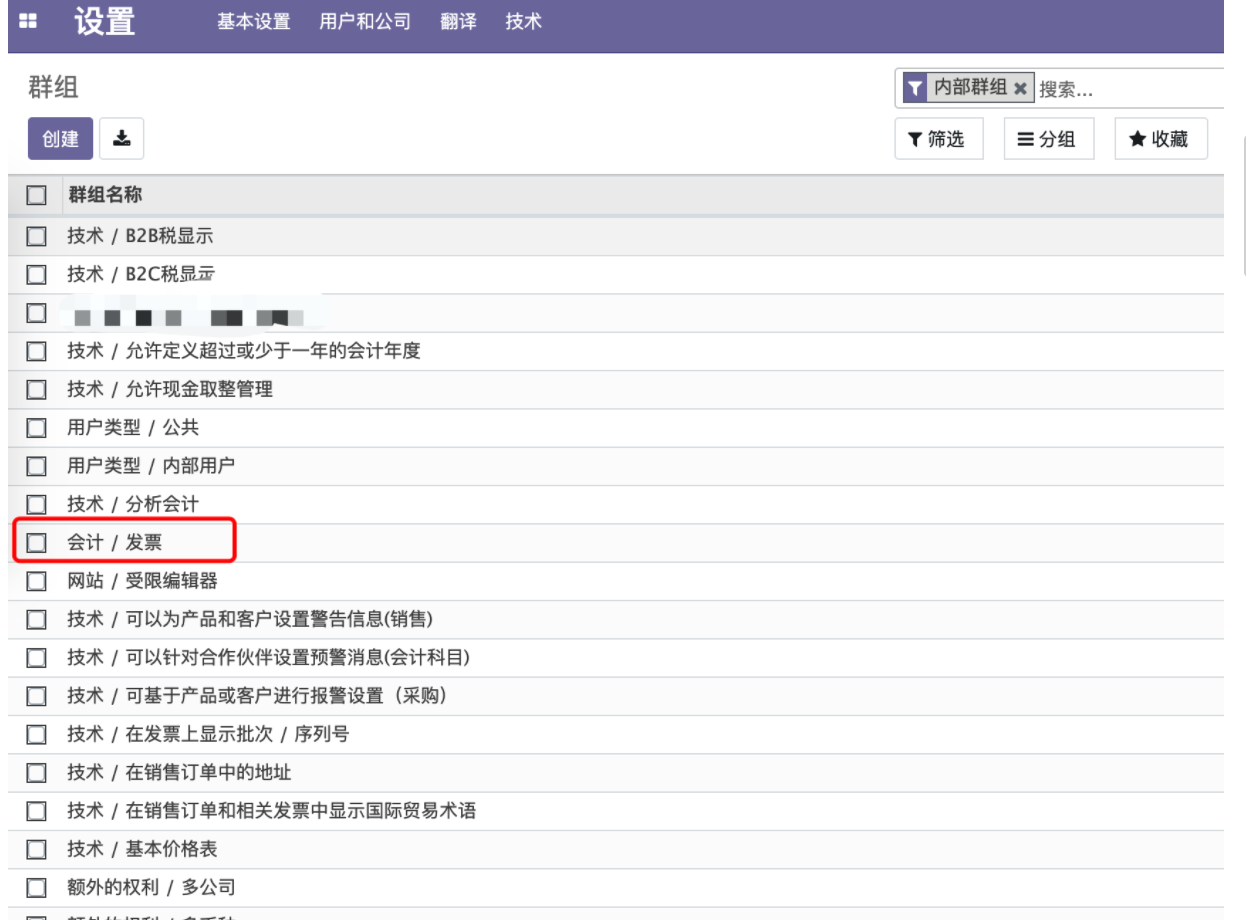1246x920 pixels.
Task: Open 在销售订单和相关发票中显示国际贸易术语 group
Action: pos(271,811)
